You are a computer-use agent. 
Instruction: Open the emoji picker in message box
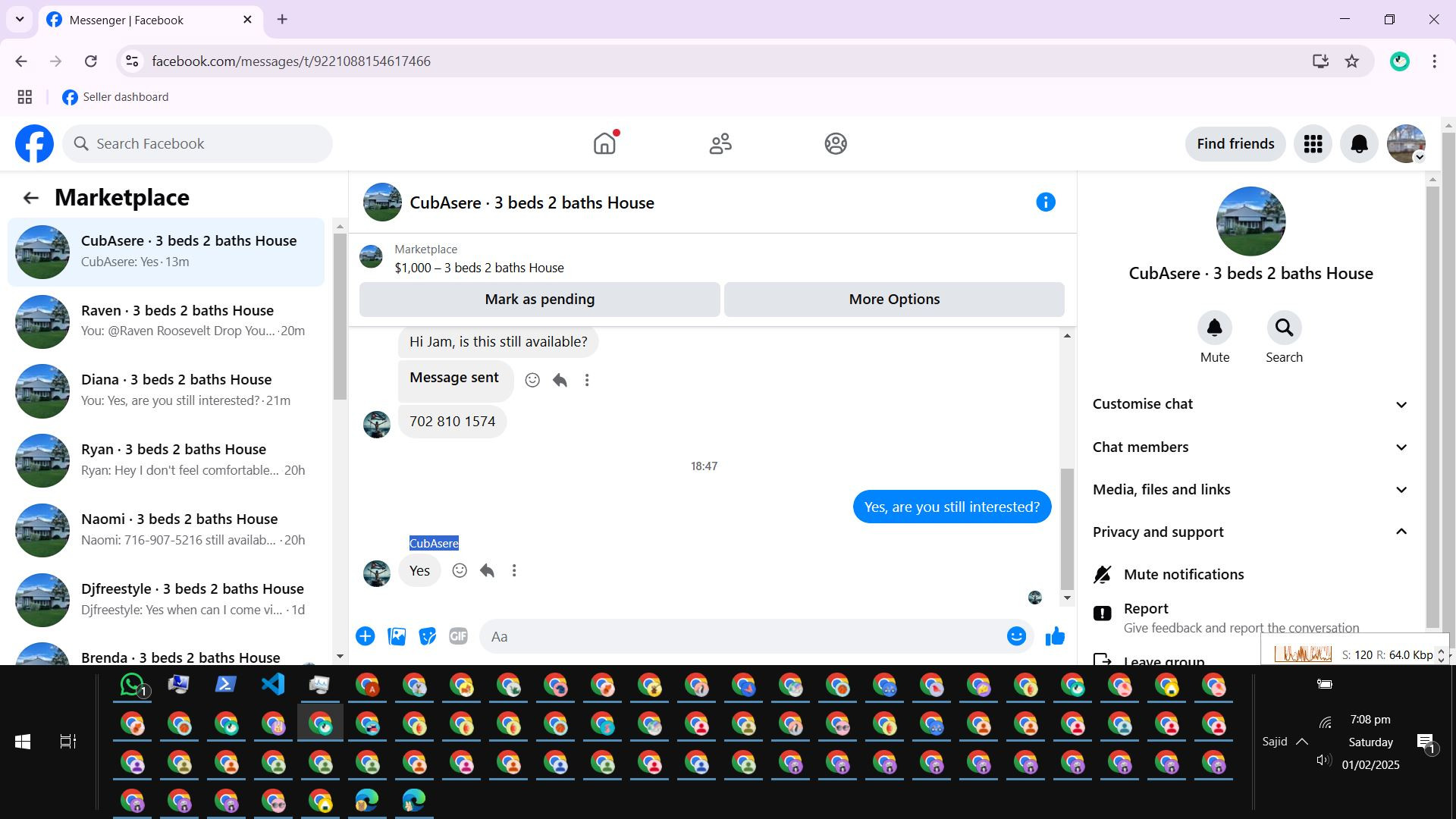pyautogui.click(x=1016, y=636)
